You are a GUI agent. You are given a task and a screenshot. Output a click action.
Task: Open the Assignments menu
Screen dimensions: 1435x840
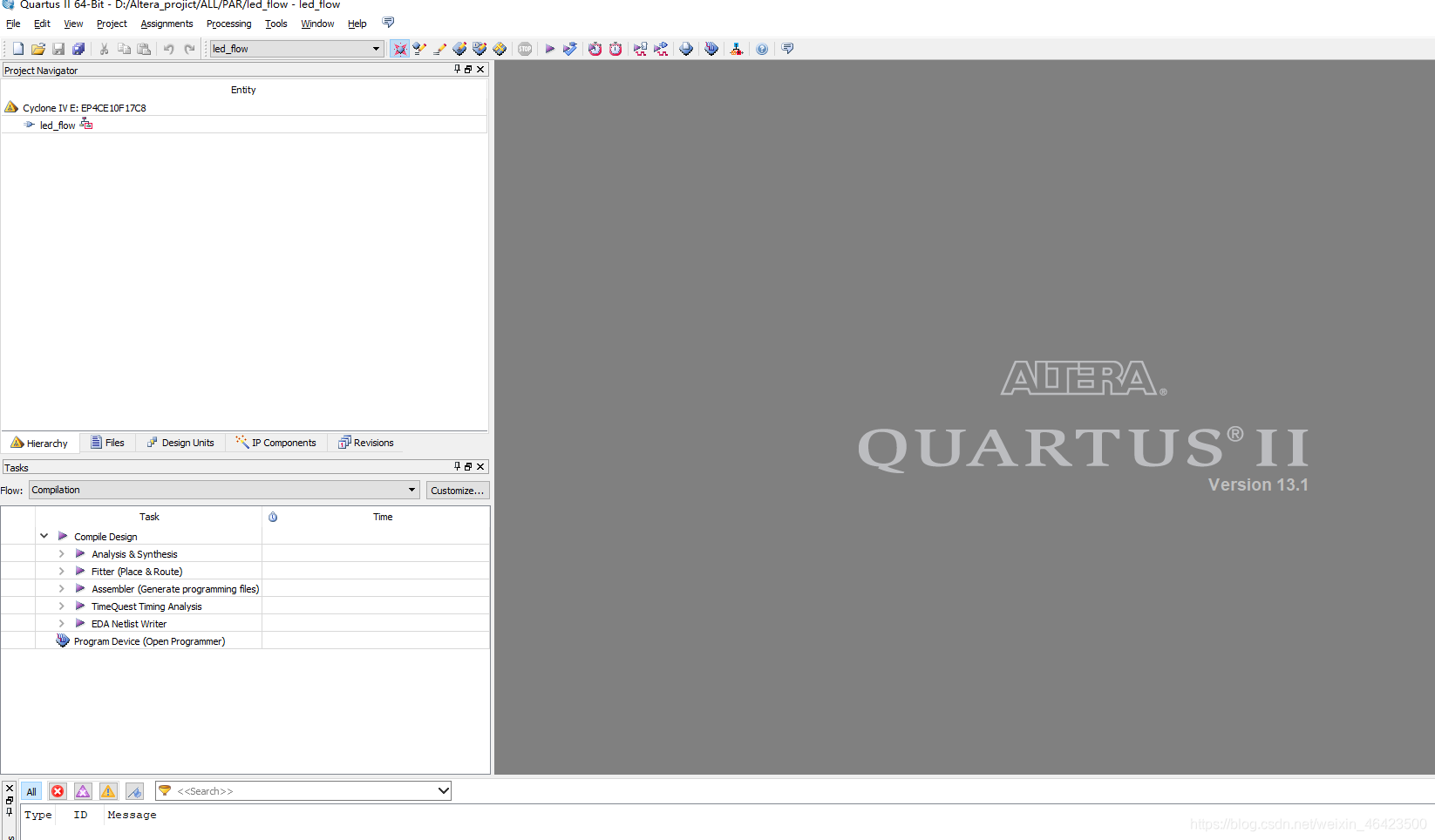(x=167, y=24)
